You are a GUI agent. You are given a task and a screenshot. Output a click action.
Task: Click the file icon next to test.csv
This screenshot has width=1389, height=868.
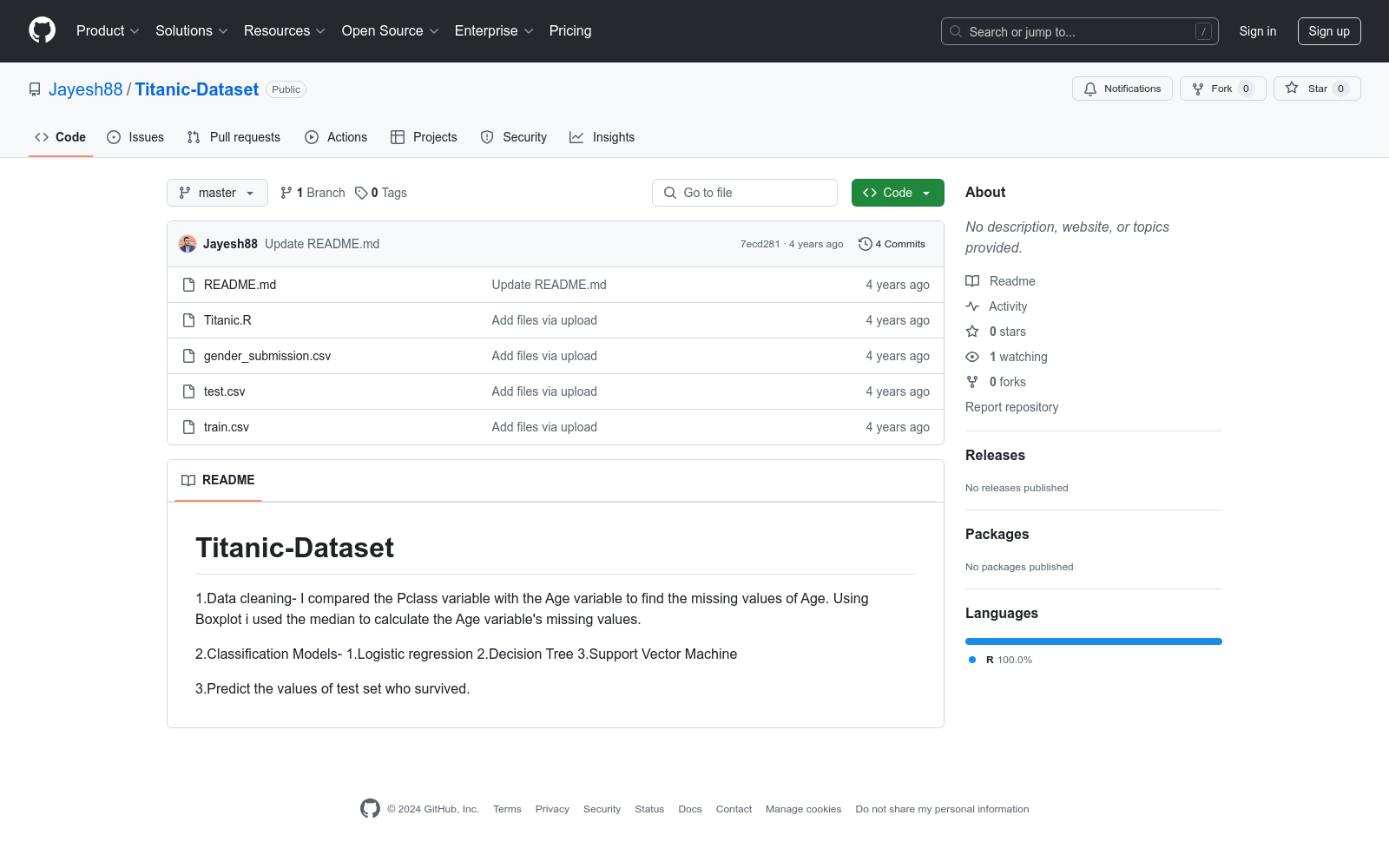pyautogui.click(x=188, y=391)
